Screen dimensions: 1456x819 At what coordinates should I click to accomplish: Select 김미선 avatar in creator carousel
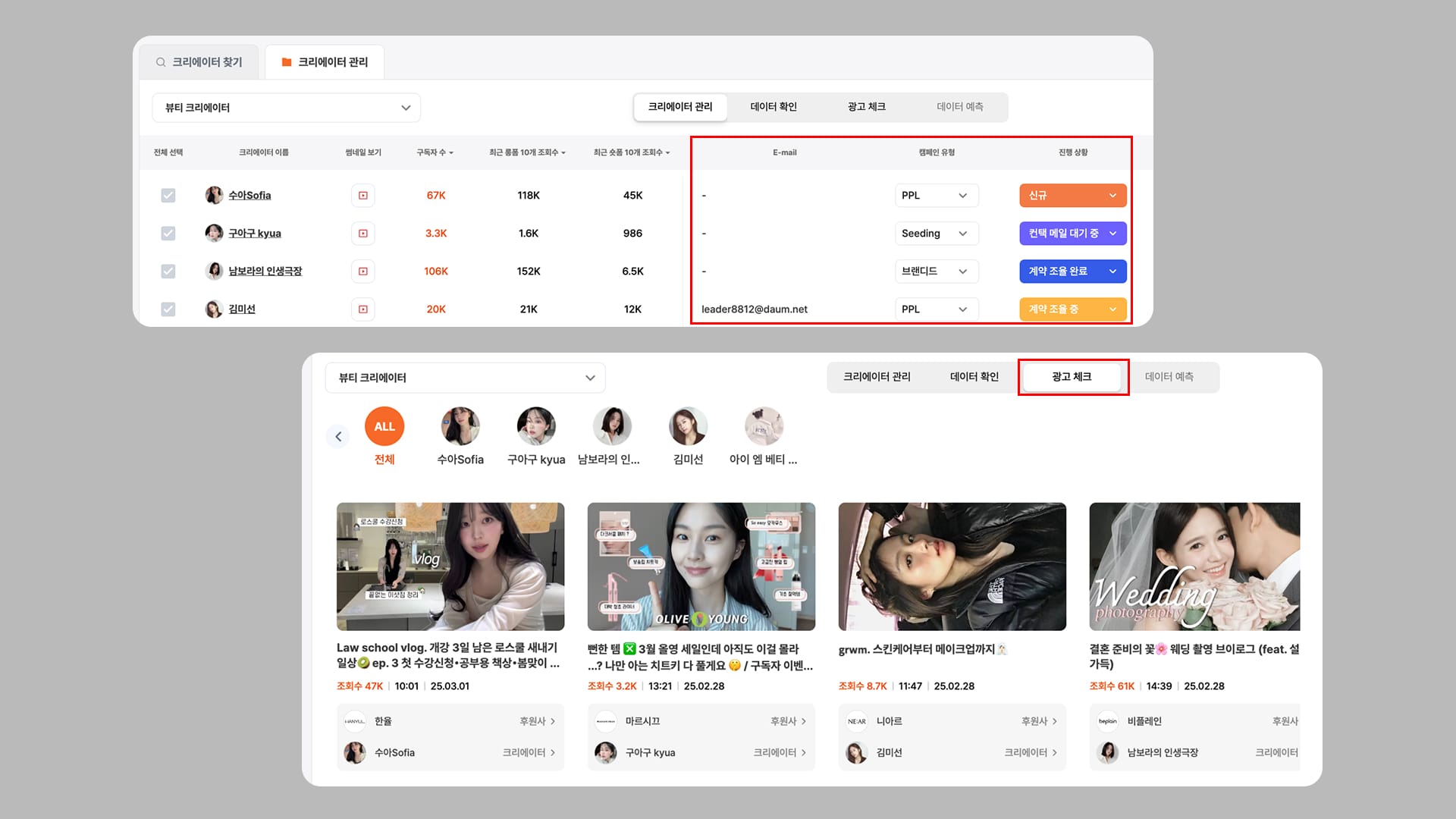[x=688, y=426]
